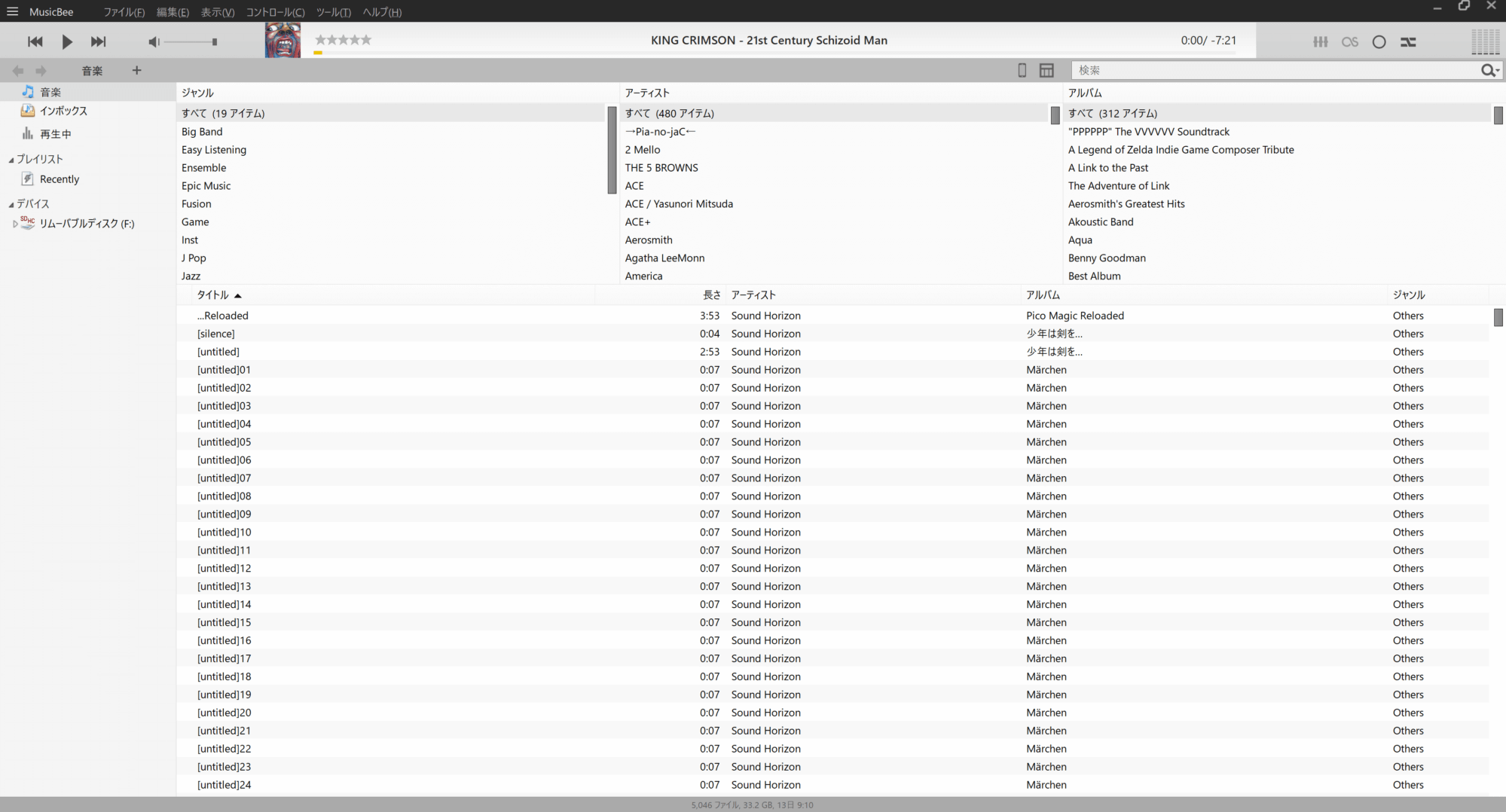
Task: Toggle Last.fm scrobbling icon
Action: pyautogui.click(x=1350, y=42)
